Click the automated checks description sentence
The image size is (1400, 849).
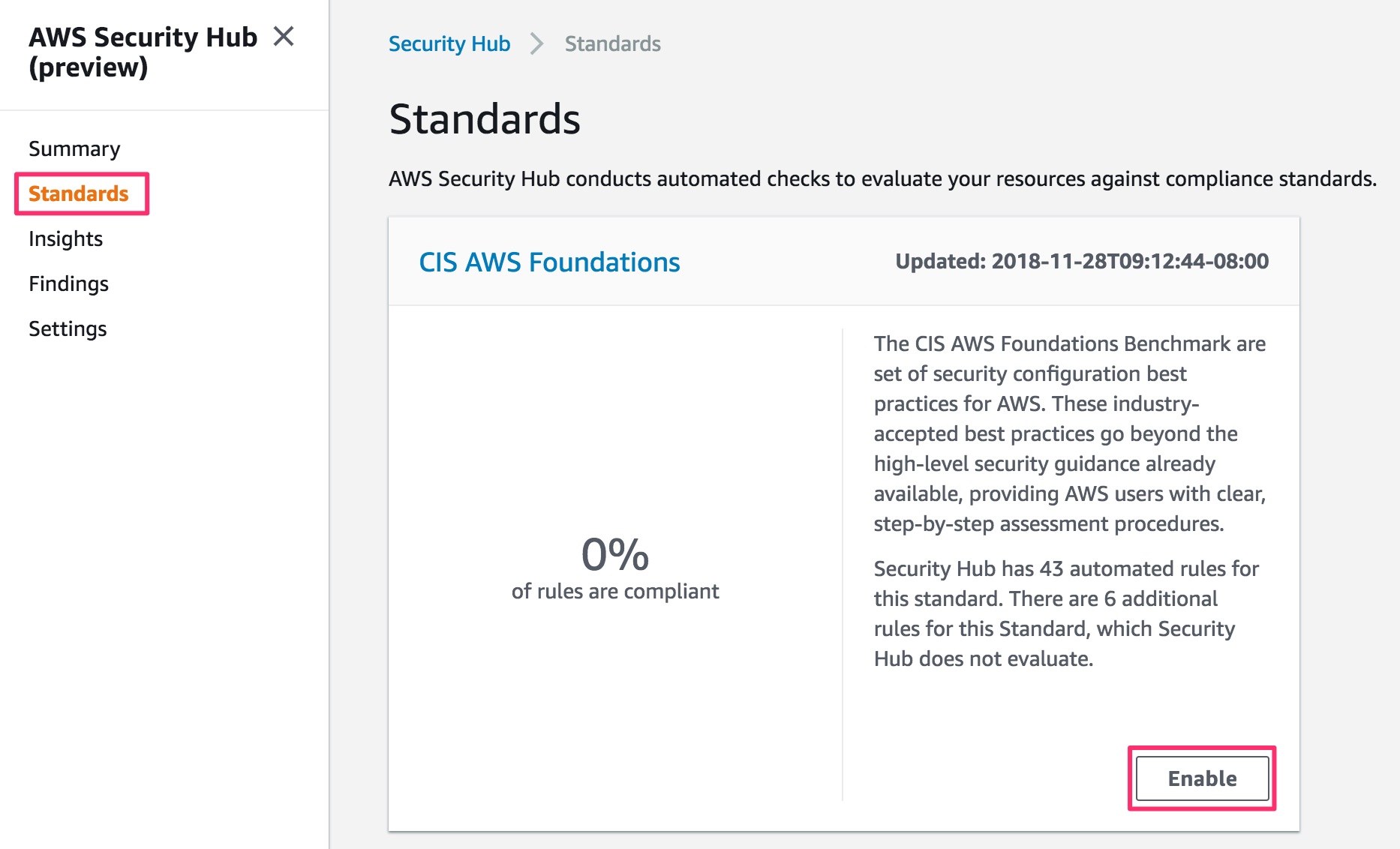click(882, 178)
